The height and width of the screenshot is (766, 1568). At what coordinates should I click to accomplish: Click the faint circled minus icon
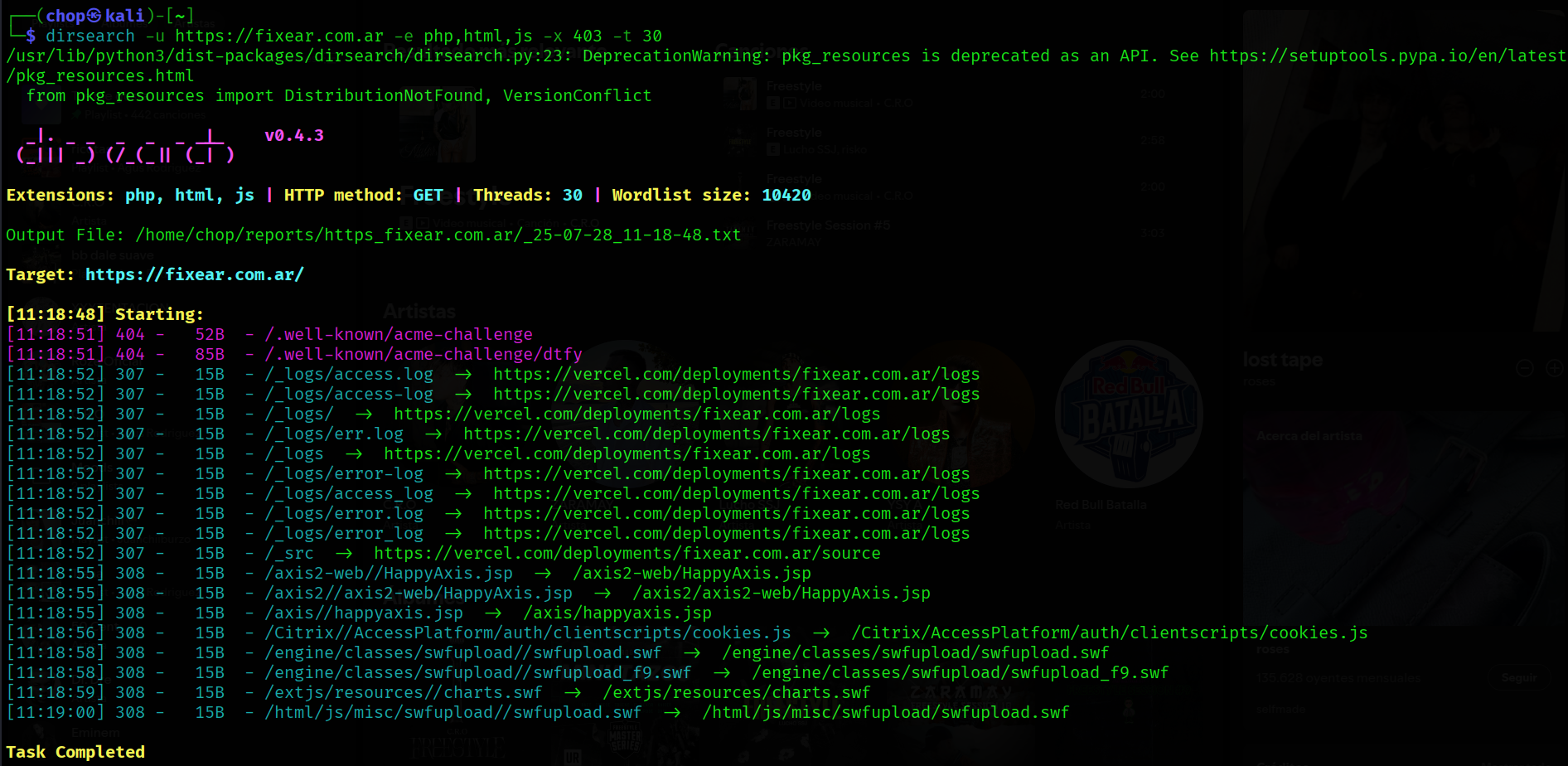(x=1524, y=368)
